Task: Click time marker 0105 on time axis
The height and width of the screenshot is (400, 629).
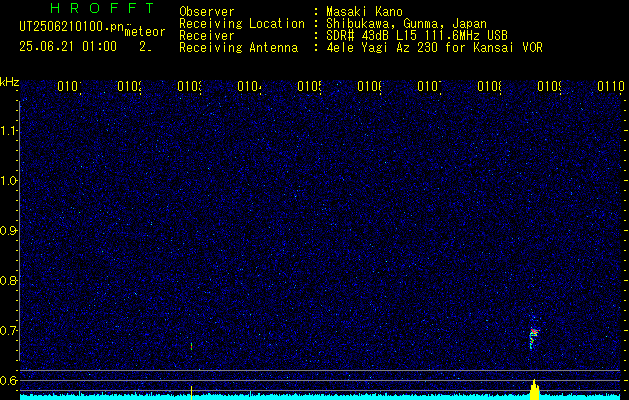Action: (309, 86)
